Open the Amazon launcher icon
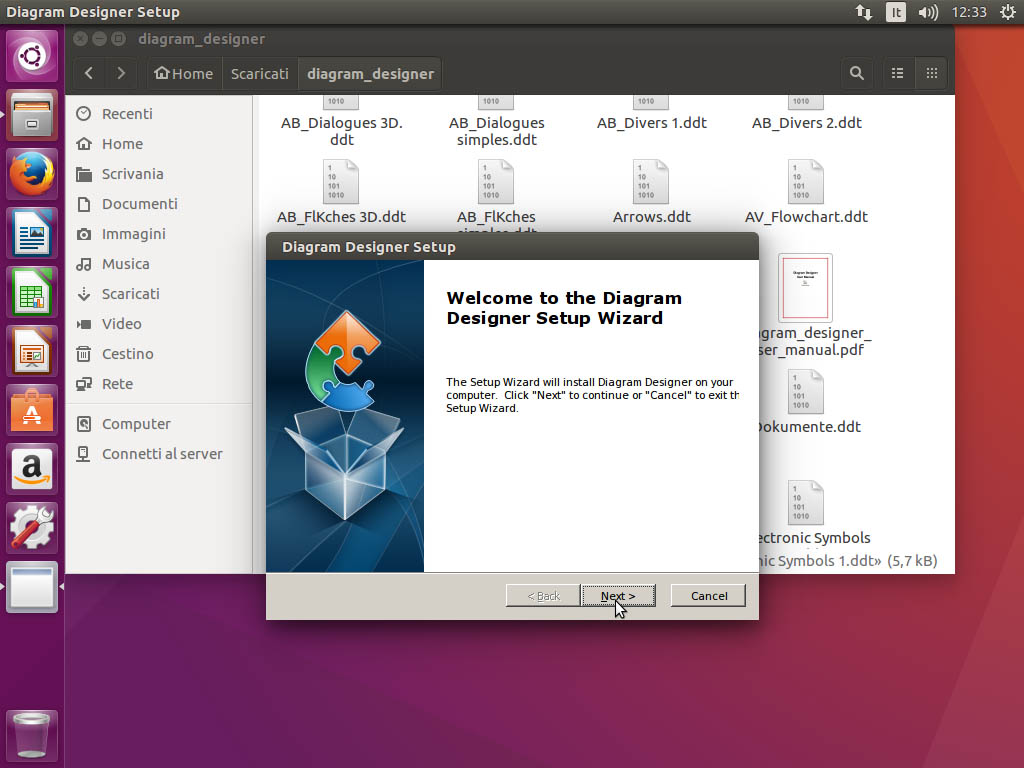Screen dimensions: 1024x768 33,469
